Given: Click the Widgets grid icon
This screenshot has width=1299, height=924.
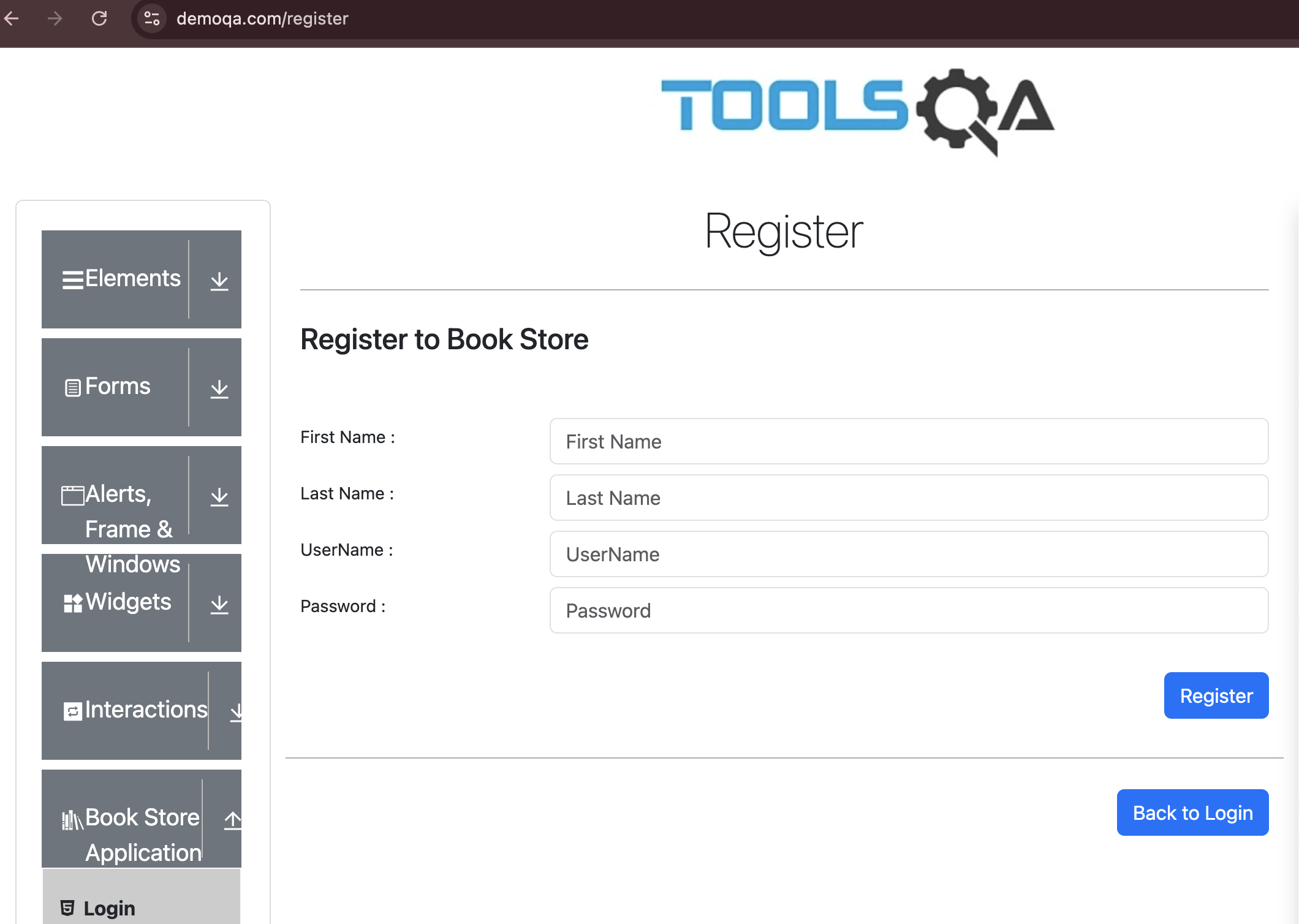Looking at the screenshot, I should (x=73, y=603).
